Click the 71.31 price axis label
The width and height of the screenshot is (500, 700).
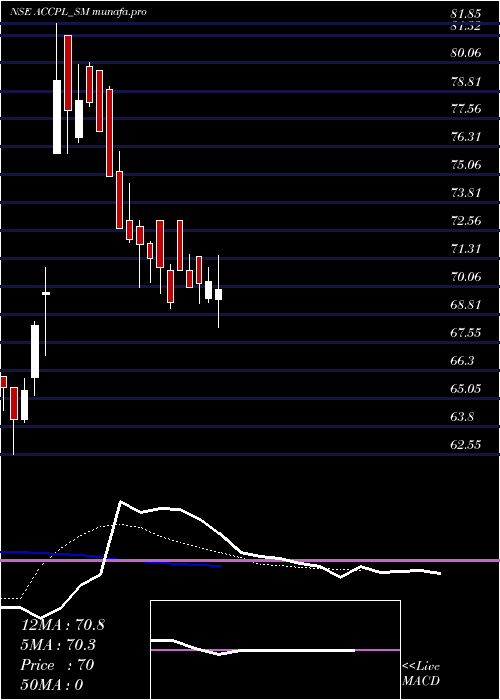pos(466,249)
